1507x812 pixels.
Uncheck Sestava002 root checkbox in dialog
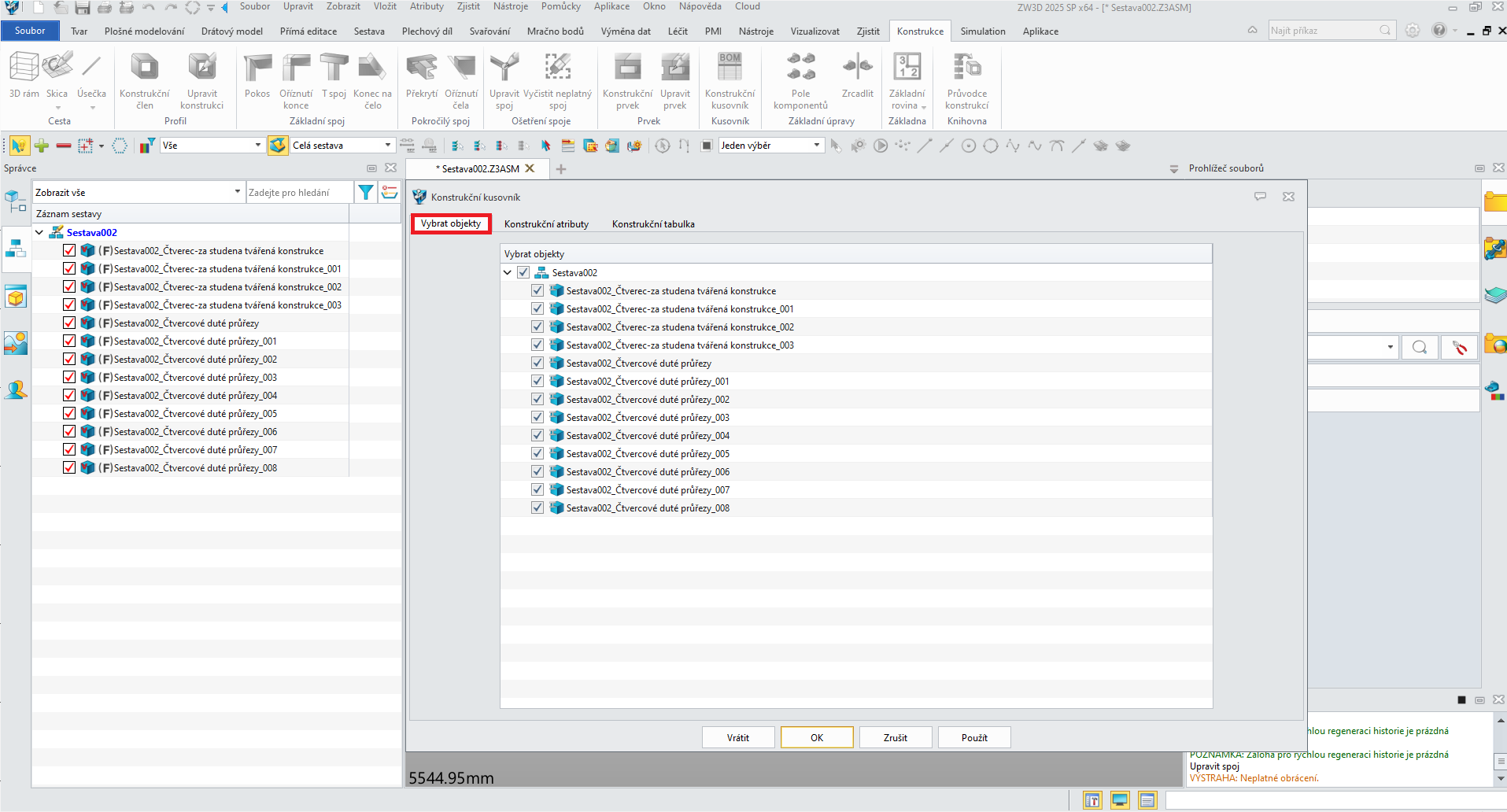pyautogui.click(x=523, y=272)
